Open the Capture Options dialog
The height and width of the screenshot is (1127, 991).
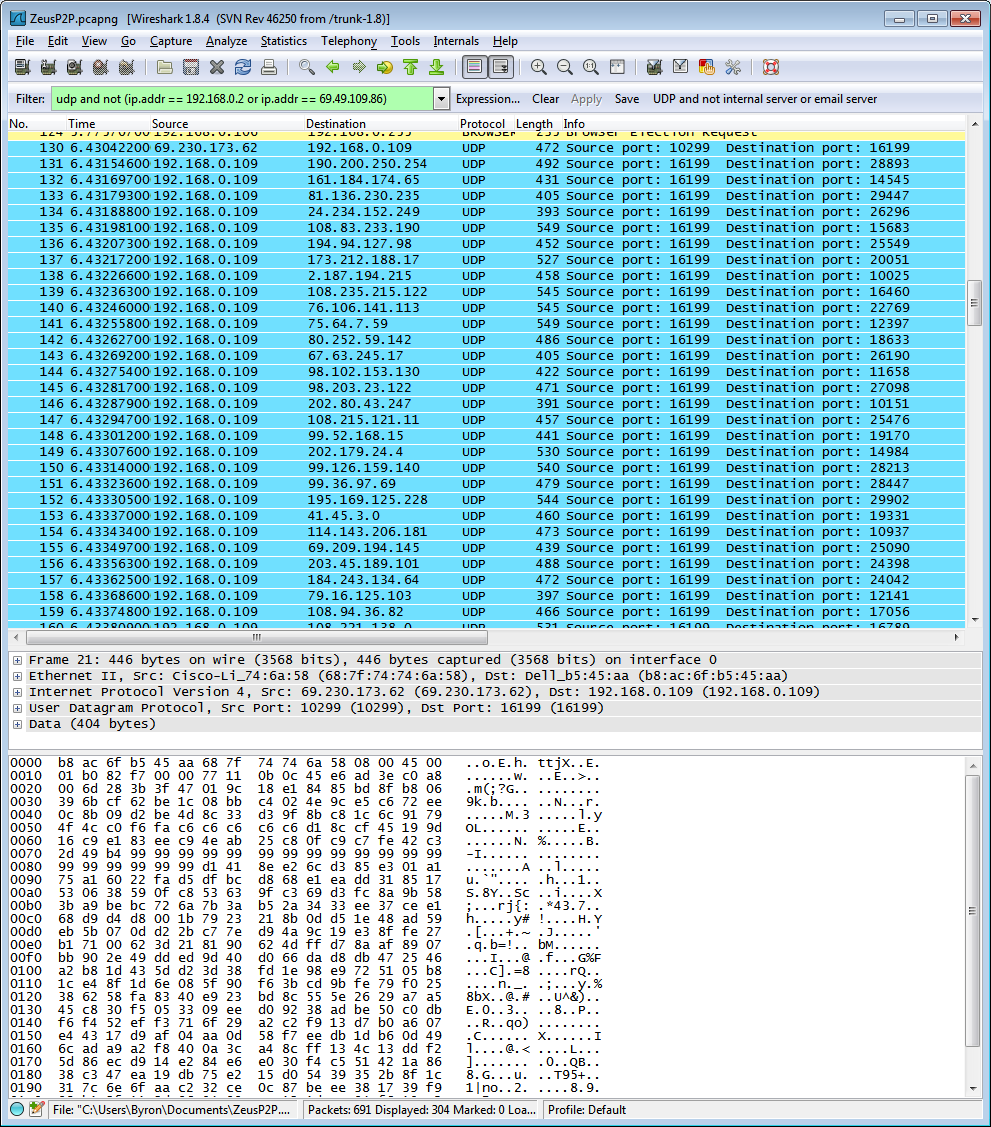(x=48, y=67)
